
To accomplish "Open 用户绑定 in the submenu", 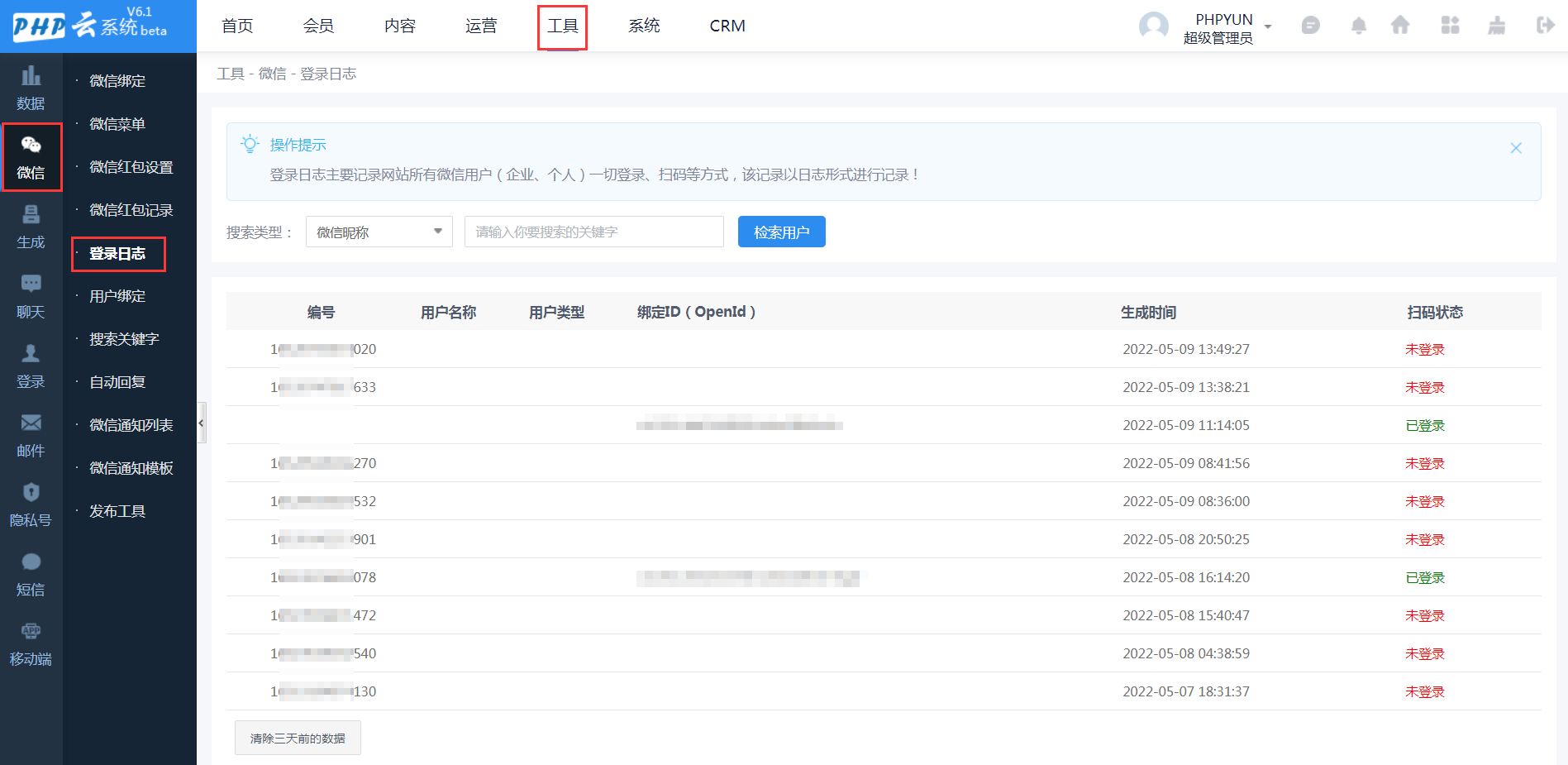I will pos(117,296).
